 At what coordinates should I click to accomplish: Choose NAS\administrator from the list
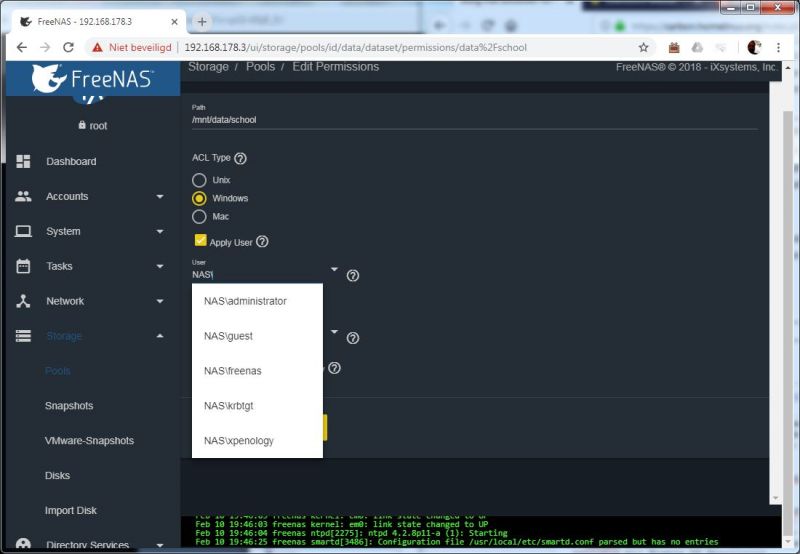[x=257, y=301]
